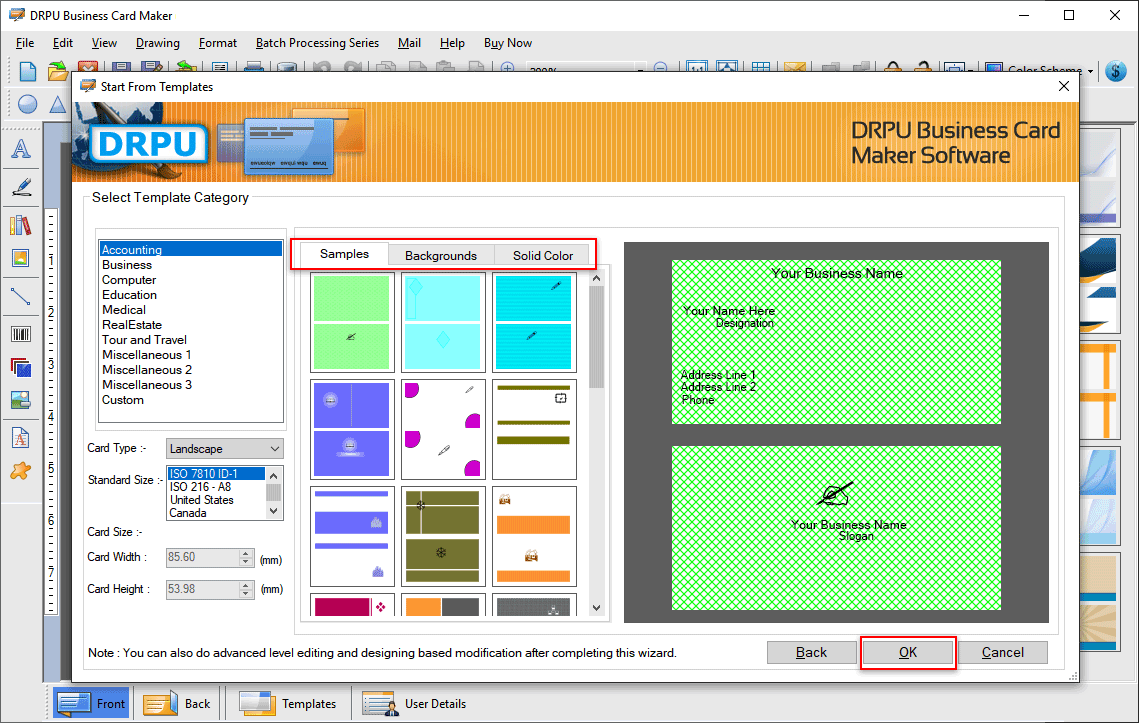Viewport: 1139px width, 723px height.
Task: Open the Format menu
Action: 218,43
